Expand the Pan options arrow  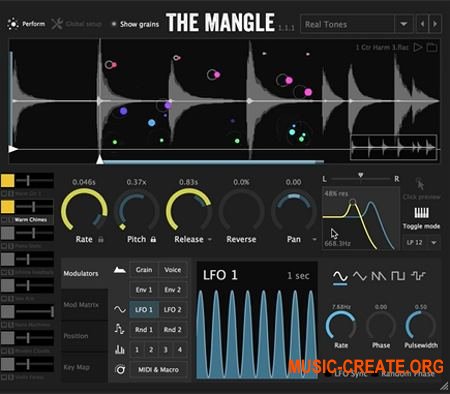pyautogui.click(x=314, y=239)
